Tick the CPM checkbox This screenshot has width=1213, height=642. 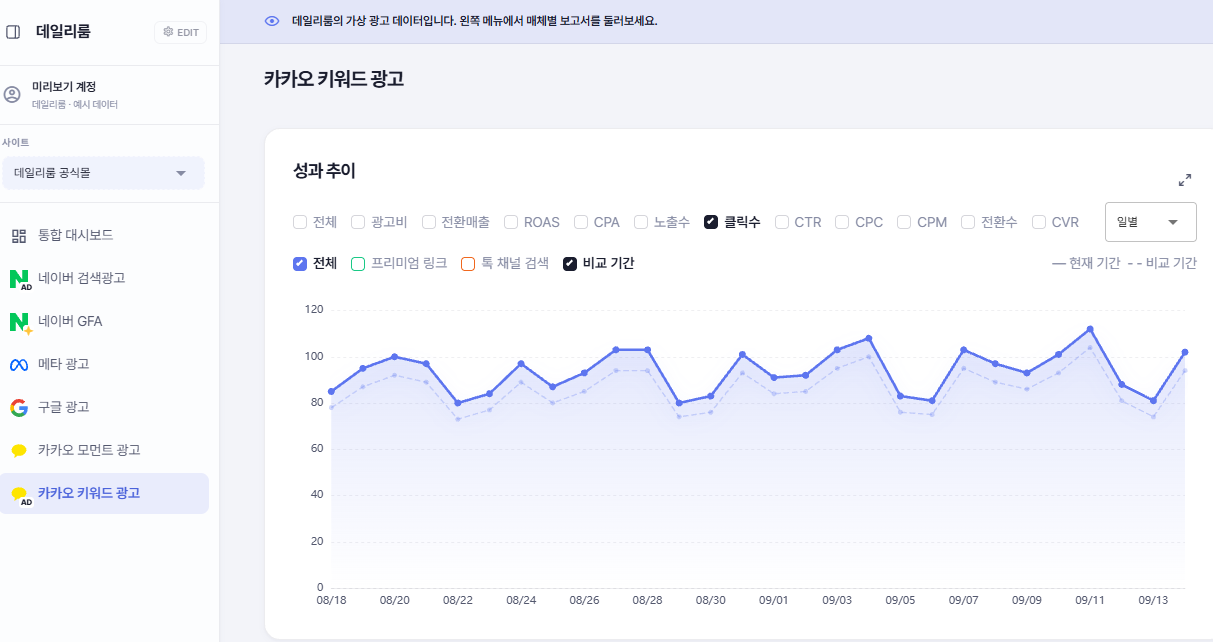point(904,222)
